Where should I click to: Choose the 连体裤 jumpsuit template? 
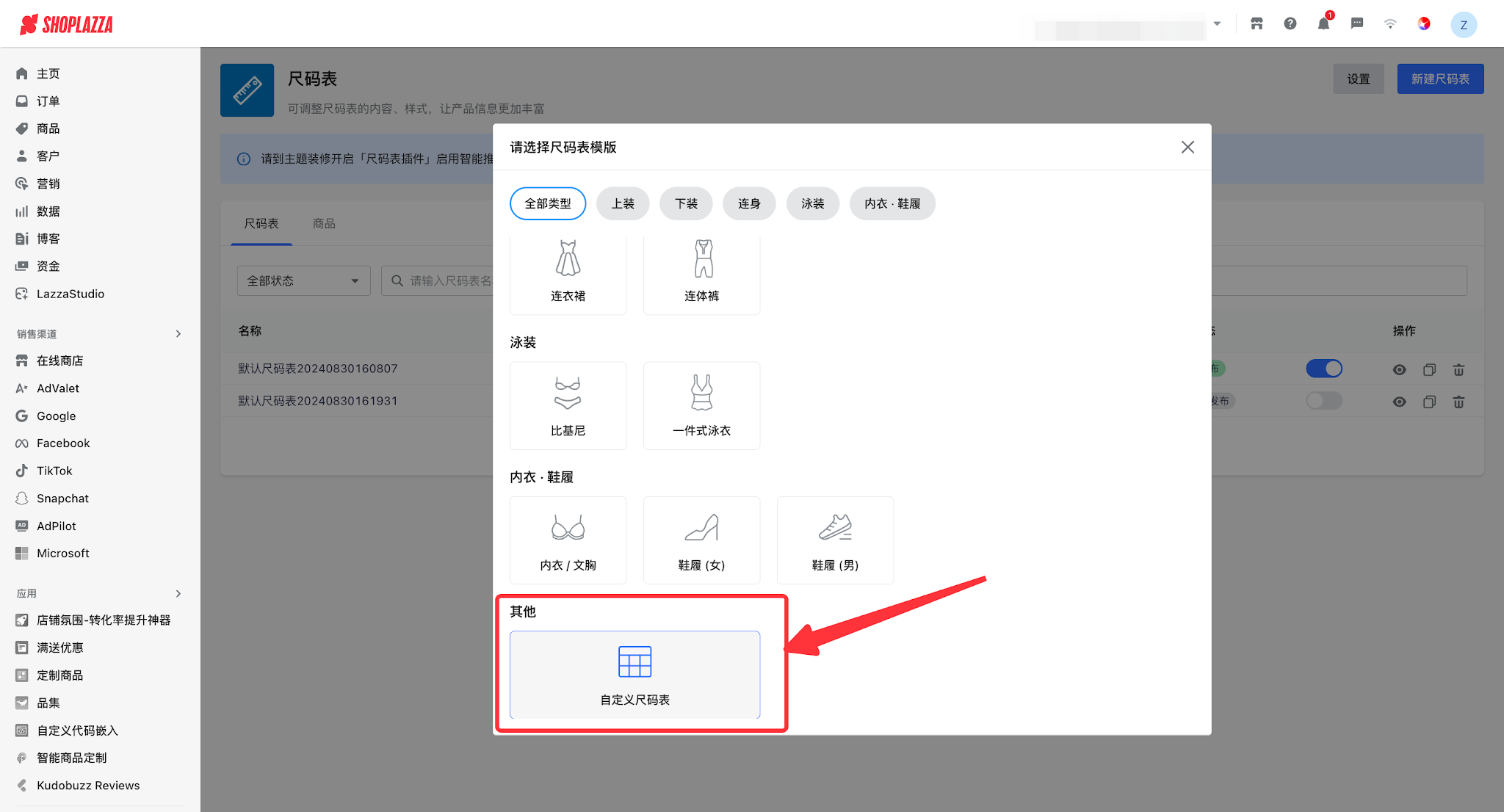pyautogui.click(x=701, y=275)
